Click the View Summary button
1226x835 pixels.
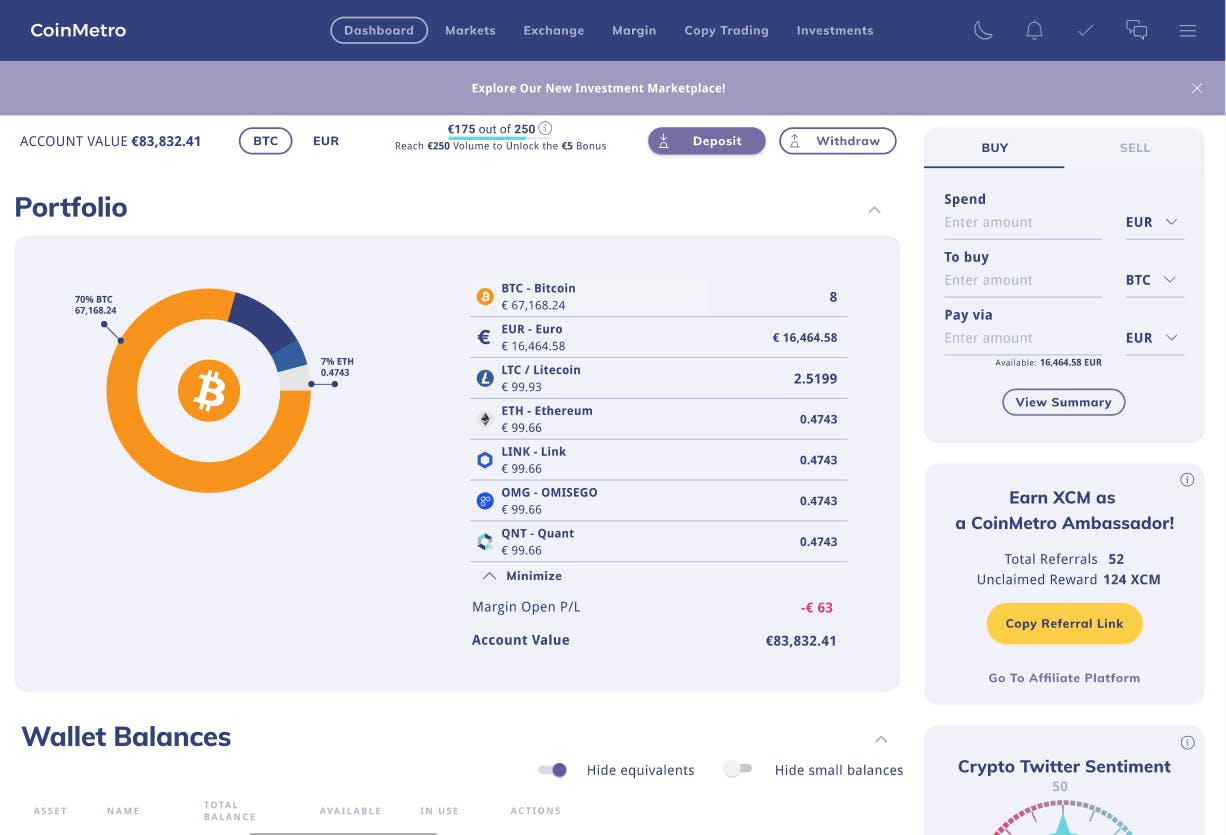(x=1064, y=402)
